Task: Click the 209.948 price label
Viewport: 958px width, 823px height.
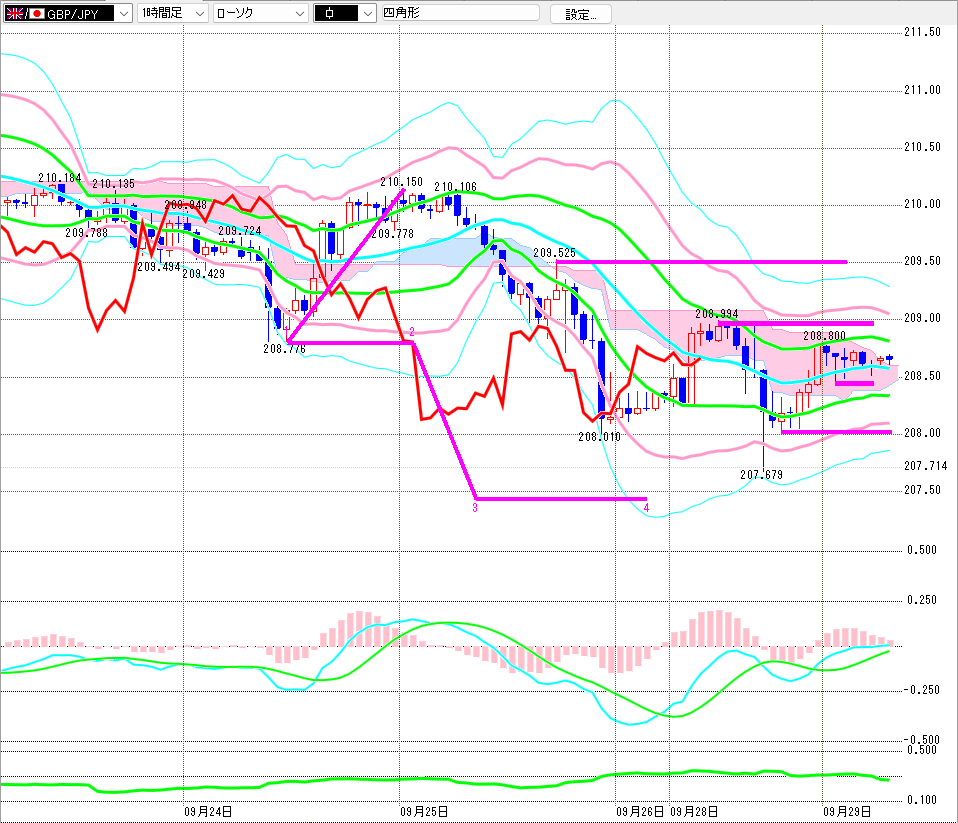Action: click(x=186, y=205)
